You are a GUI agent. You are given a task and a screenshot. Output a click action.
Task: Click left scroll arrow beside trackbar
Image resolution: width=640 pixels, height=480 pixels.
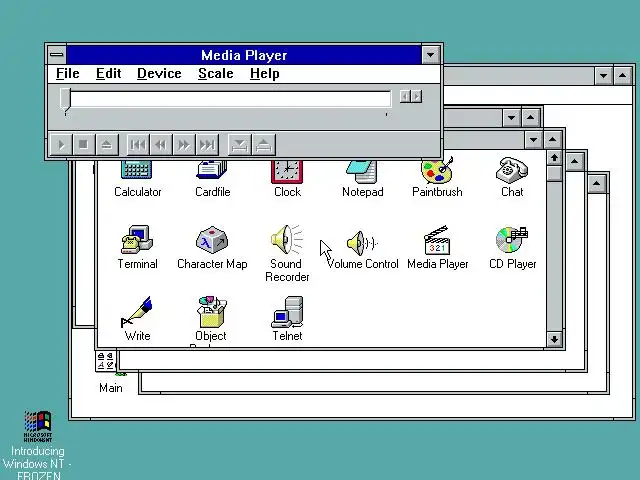pyautogui.click(x=405, y=96)
